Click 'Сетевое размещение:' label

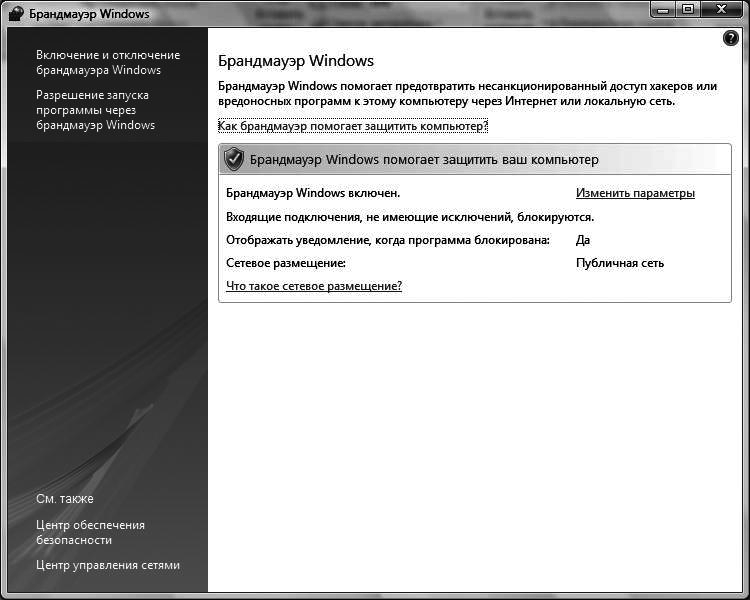tap(286, 263)
